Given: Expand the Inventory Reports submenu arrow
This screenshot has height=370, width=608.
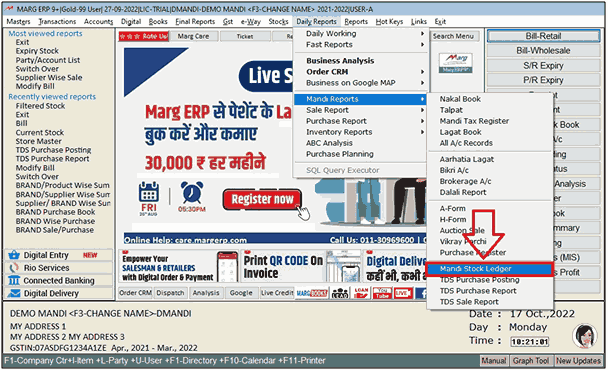Looking at the screenshot, I should pos(422,132).
